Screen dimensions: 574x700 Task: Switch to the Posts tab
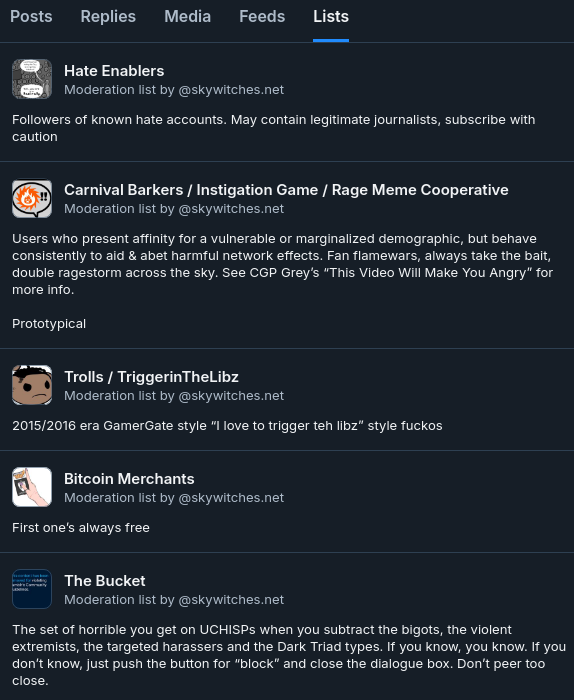(x=31, y=17)
